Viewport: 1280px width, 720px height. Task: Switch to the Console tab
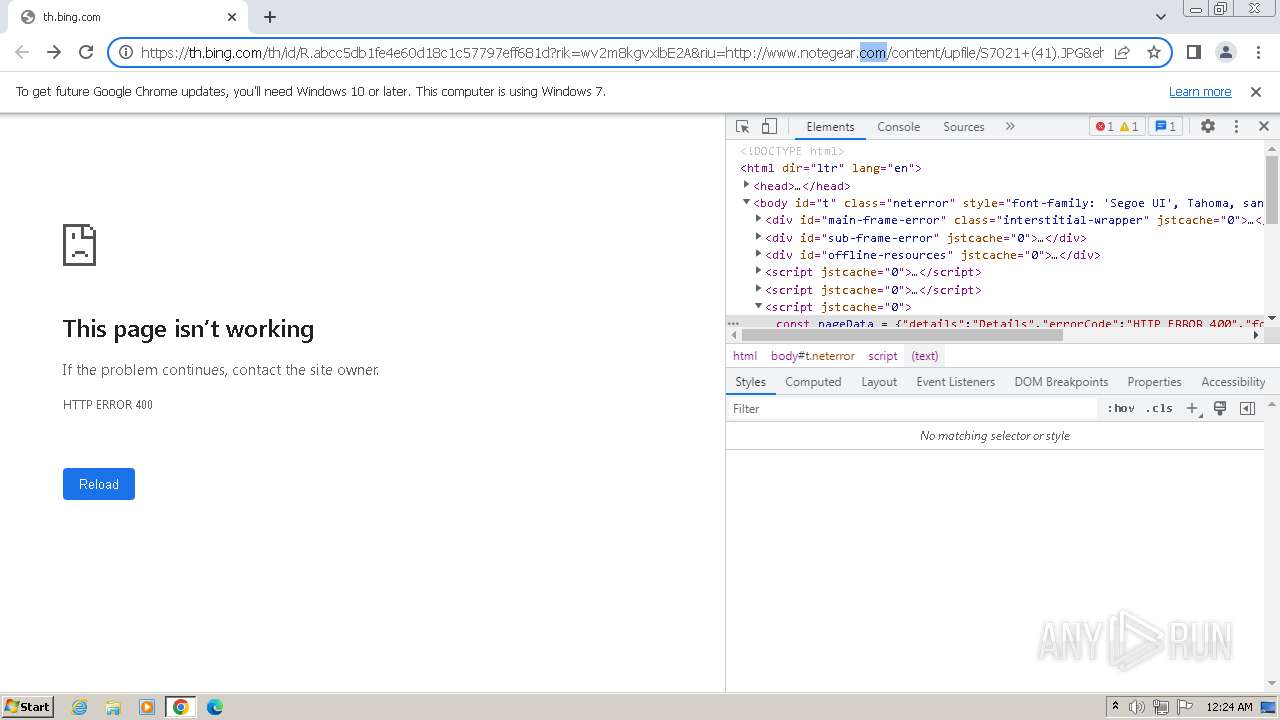coord(898,127)
